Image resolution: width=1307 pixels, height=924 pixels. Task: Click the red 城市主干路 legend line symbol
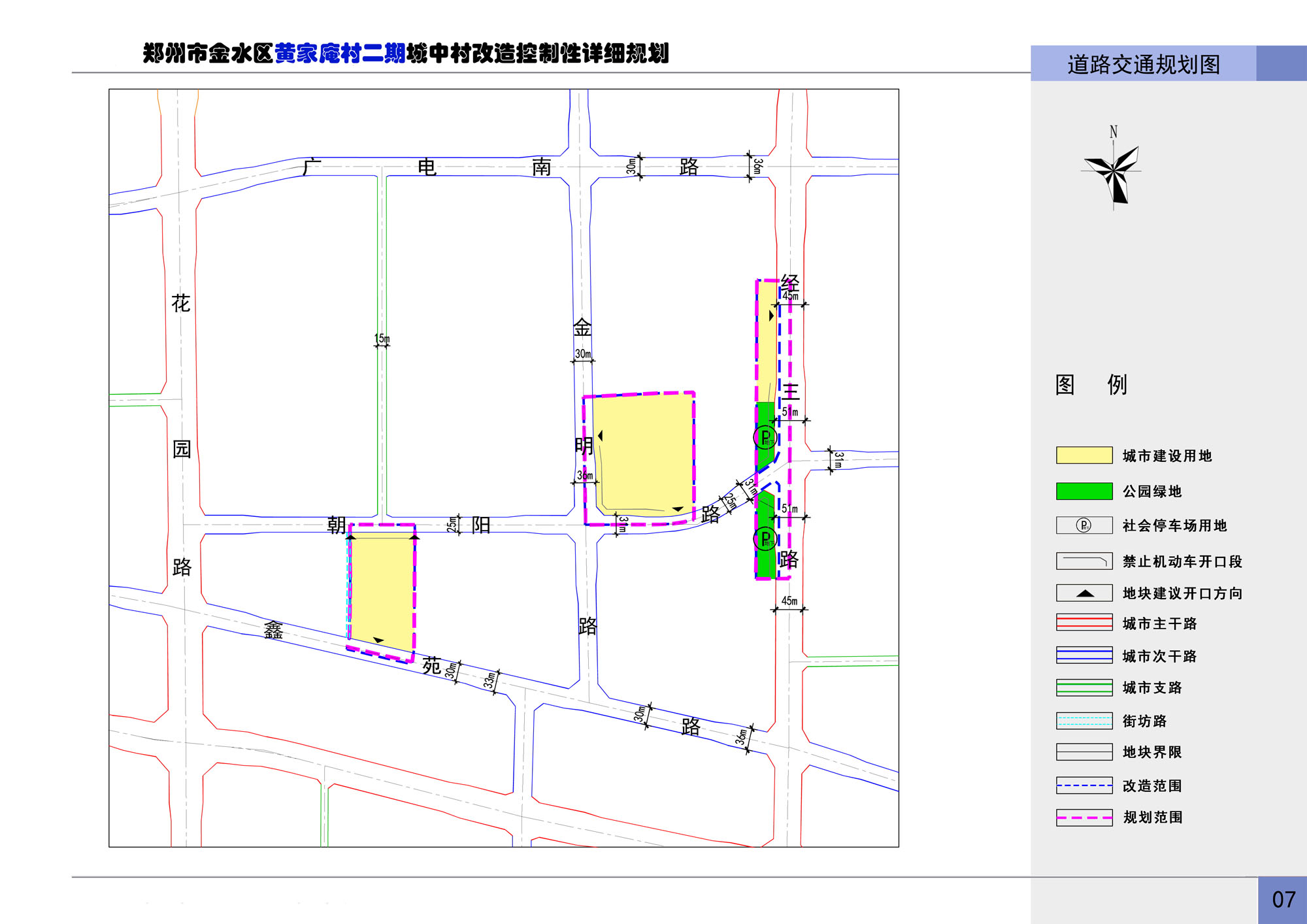(x=1084, y=622)
